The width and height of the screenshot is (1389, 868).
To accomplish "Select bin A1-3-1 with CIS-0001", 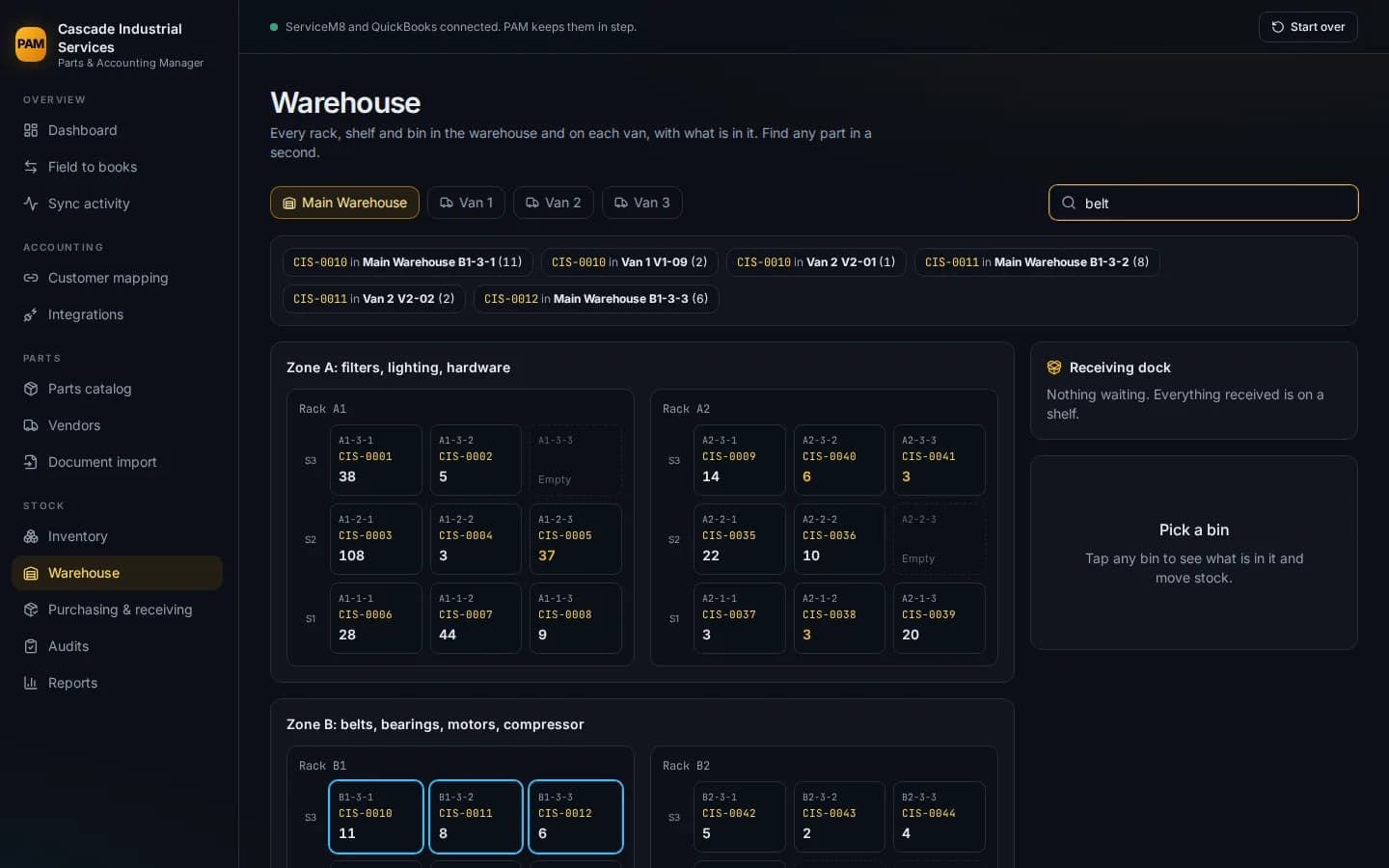I will tap(375, 460).
